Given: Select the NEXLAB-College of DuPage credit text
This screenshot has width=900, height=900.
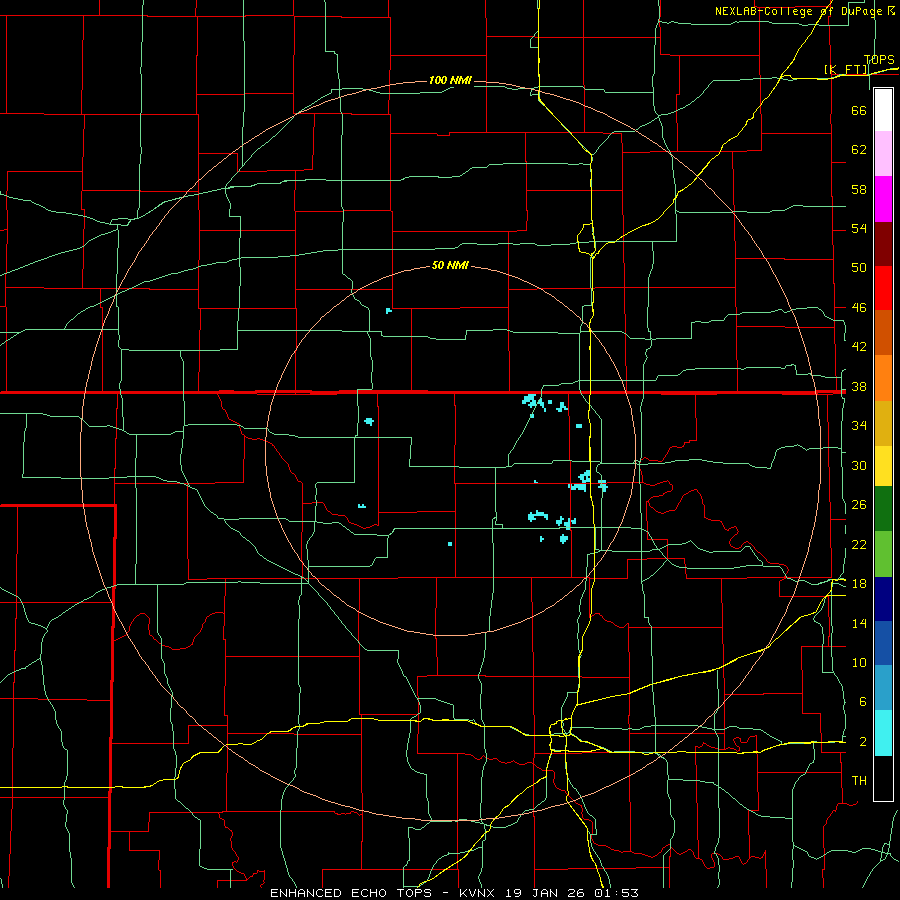Looking at the screenshot, I should [805, 11].
